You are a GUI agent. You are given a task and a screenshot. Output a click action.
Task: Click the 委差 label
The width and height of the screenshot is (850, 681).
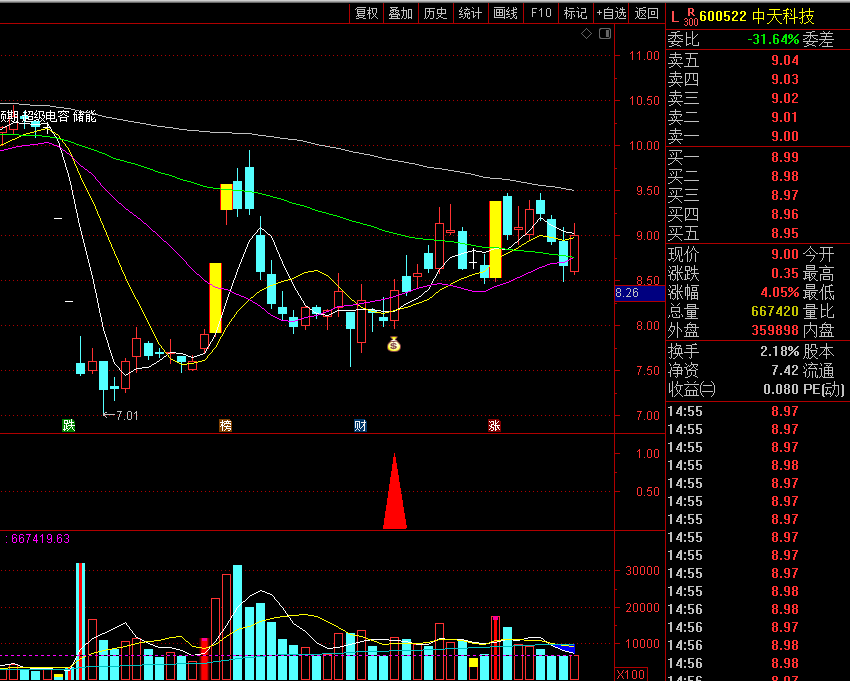coord(818,40)
